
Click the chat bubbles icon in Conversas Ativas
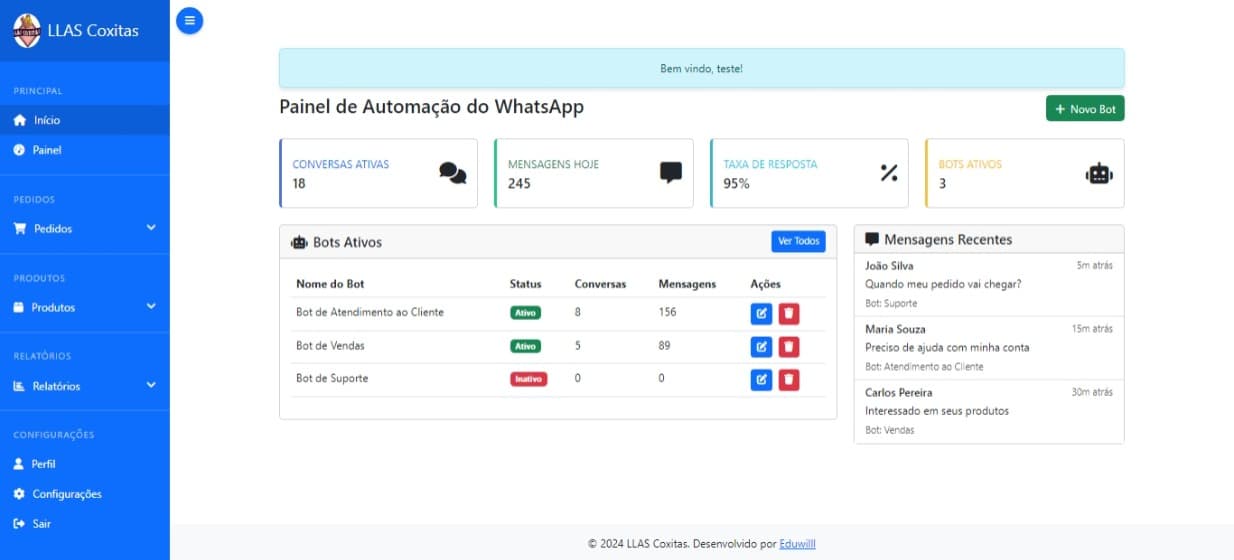point(453,173)
